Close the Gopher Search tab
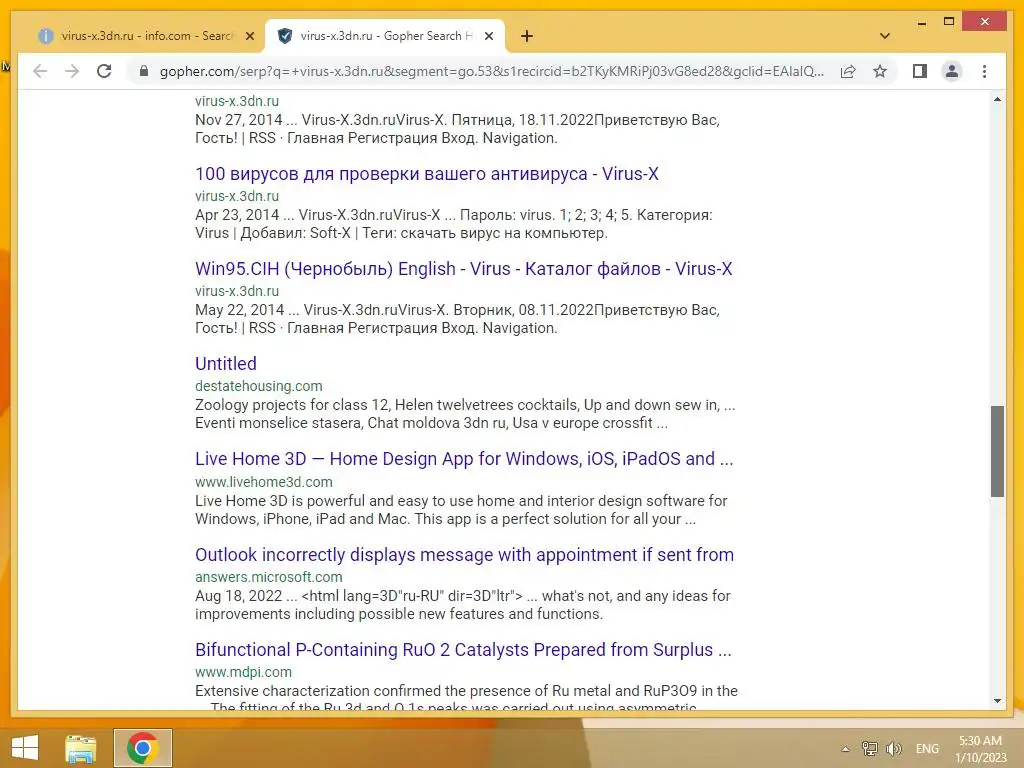The height and width of the screenshot is (768, 1024). pyautogui.click(x=488, y=36)
